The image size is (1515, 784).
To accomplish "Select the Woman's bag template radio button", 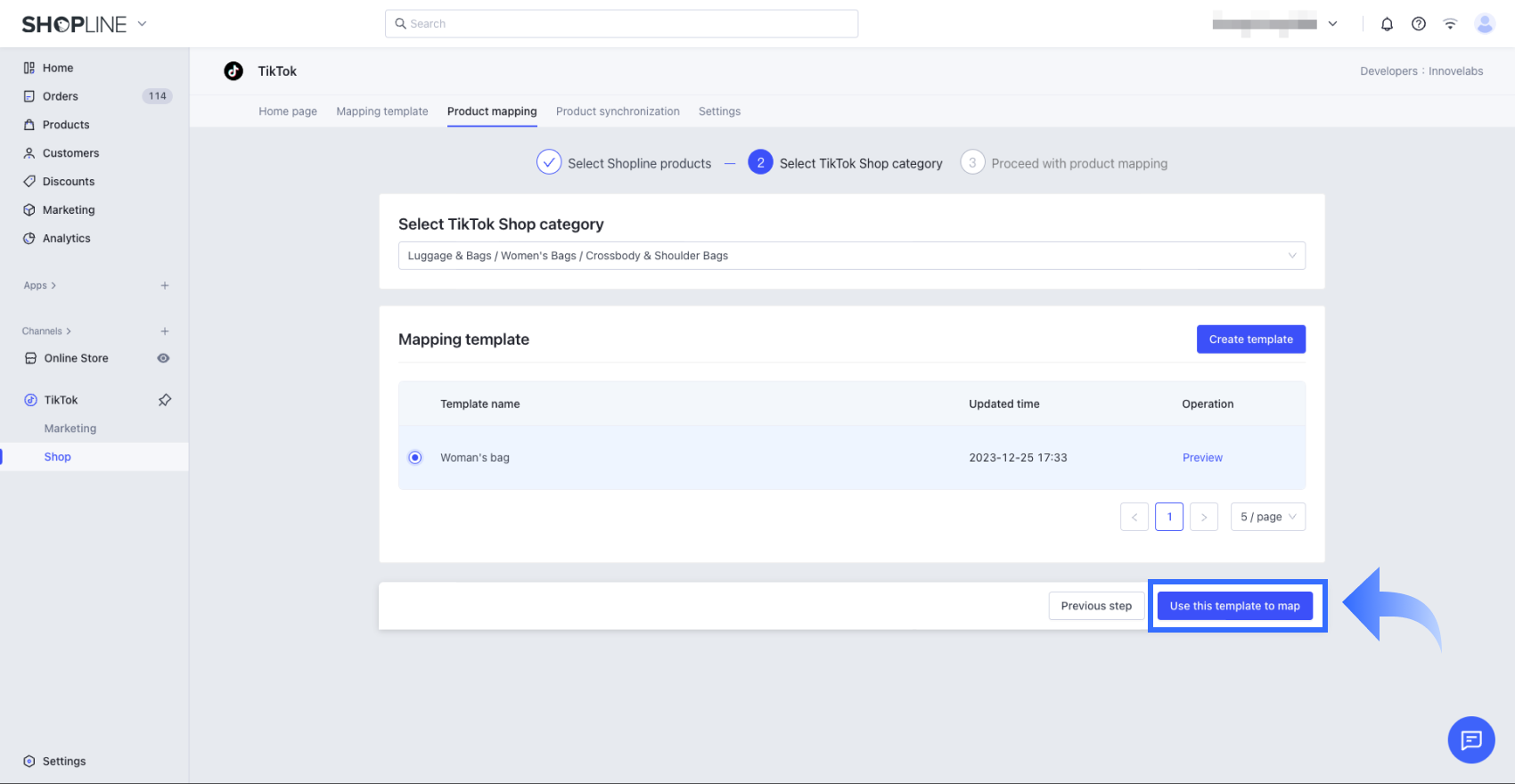I will pyautogui.click(x=415, y=458).
